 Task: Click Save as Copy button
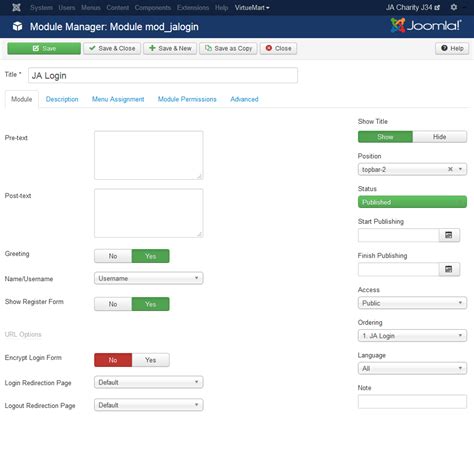pos(228,48)
